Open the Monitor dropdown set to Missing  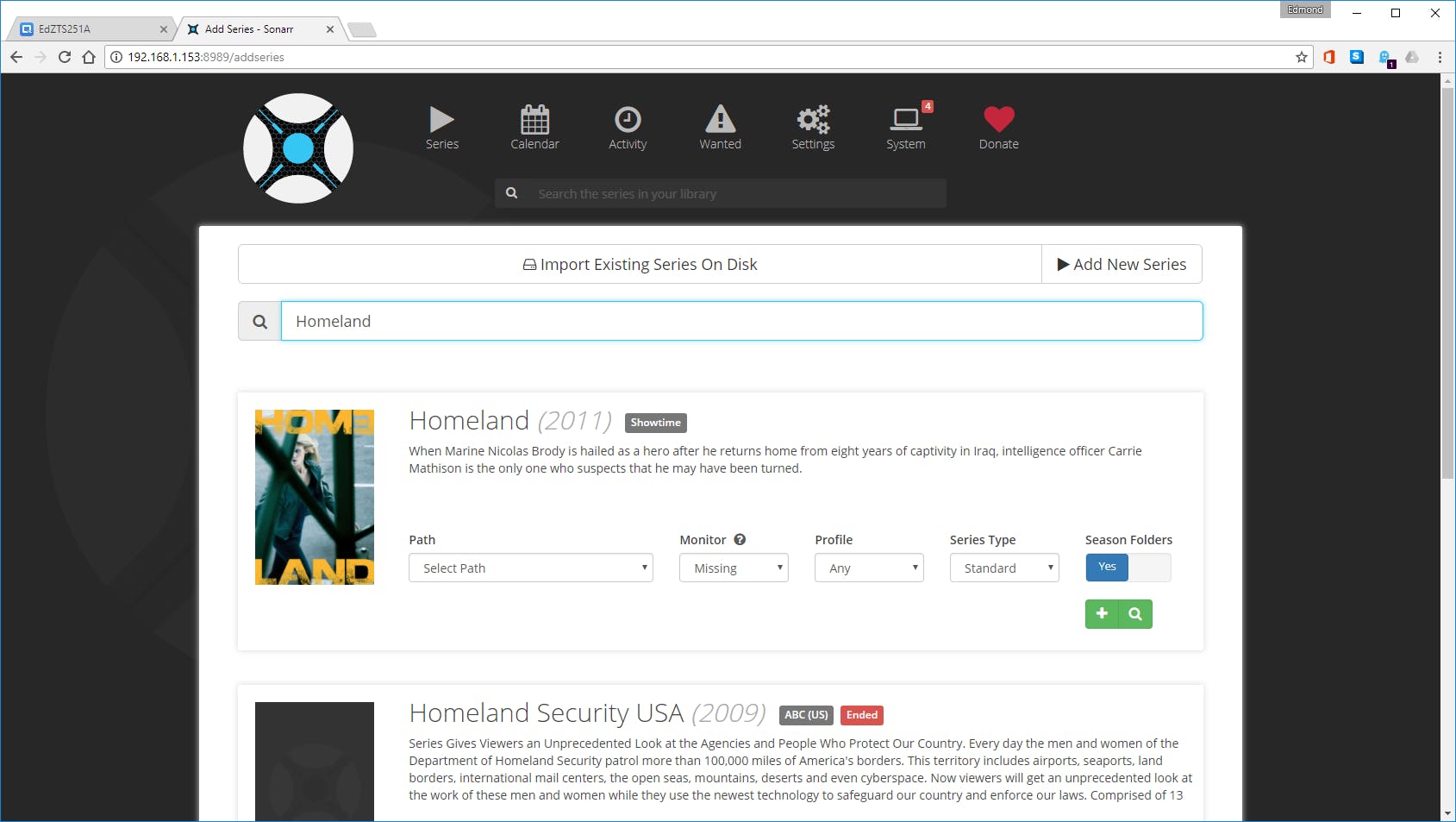click(734, 568)
